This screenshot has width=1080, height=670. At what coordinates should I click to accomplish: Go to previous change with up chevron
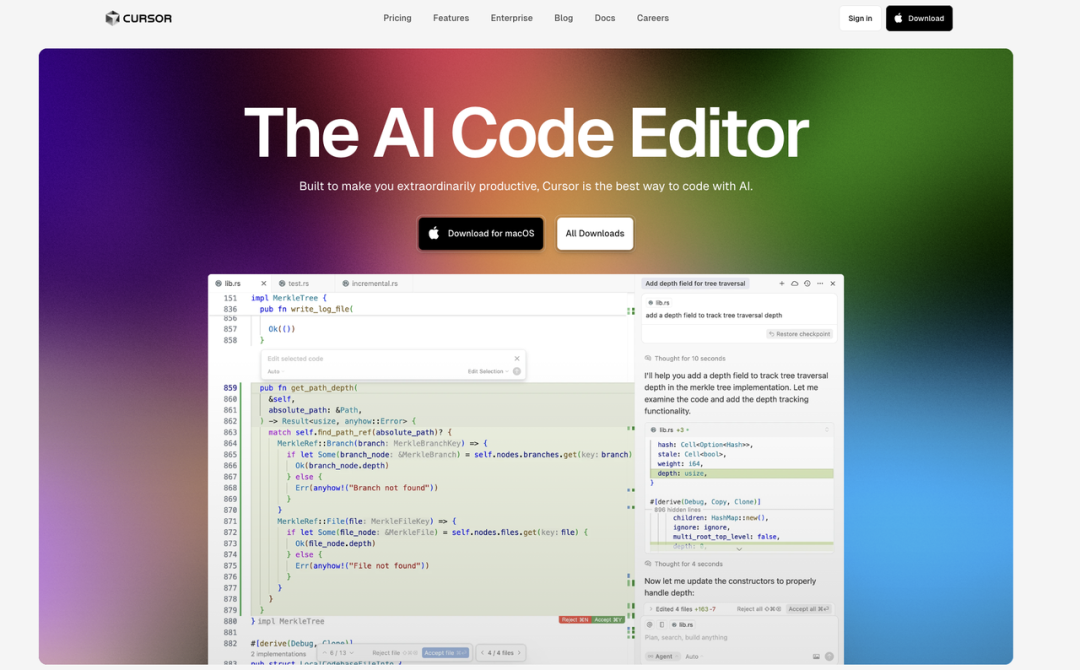324,653
